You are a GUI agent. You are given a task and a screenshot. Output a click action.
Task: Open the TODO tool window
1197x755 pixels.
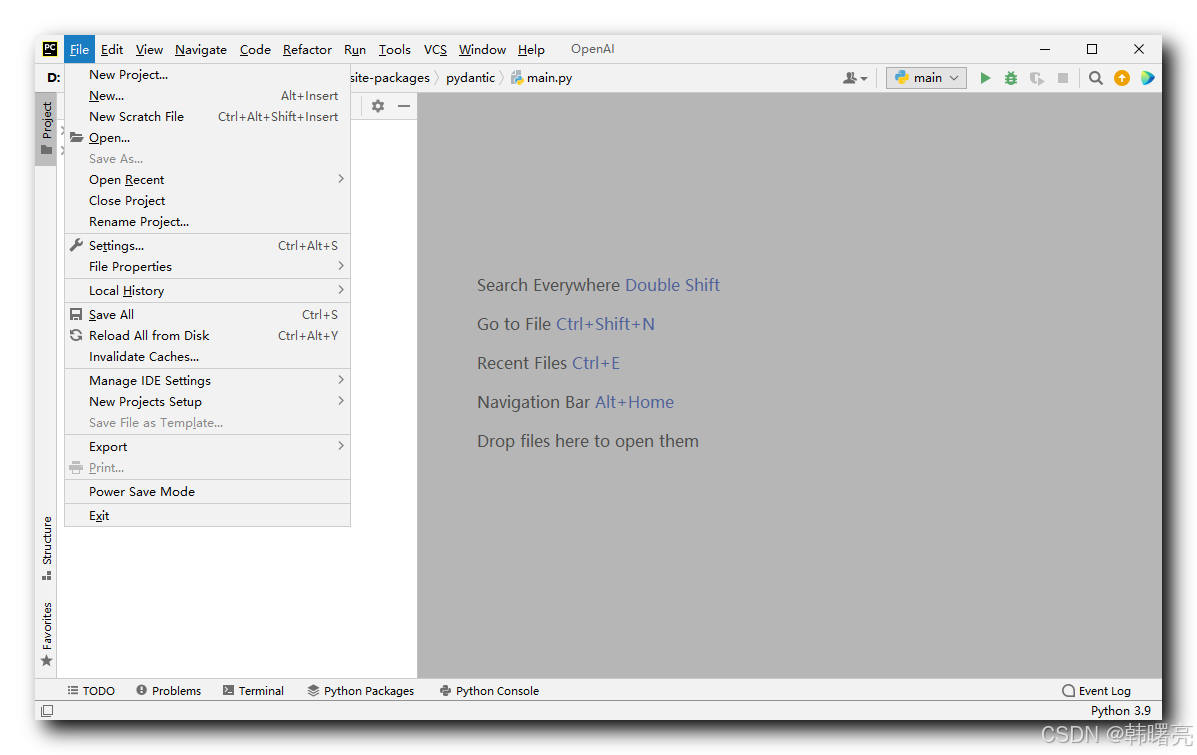(x=91, y=690)
